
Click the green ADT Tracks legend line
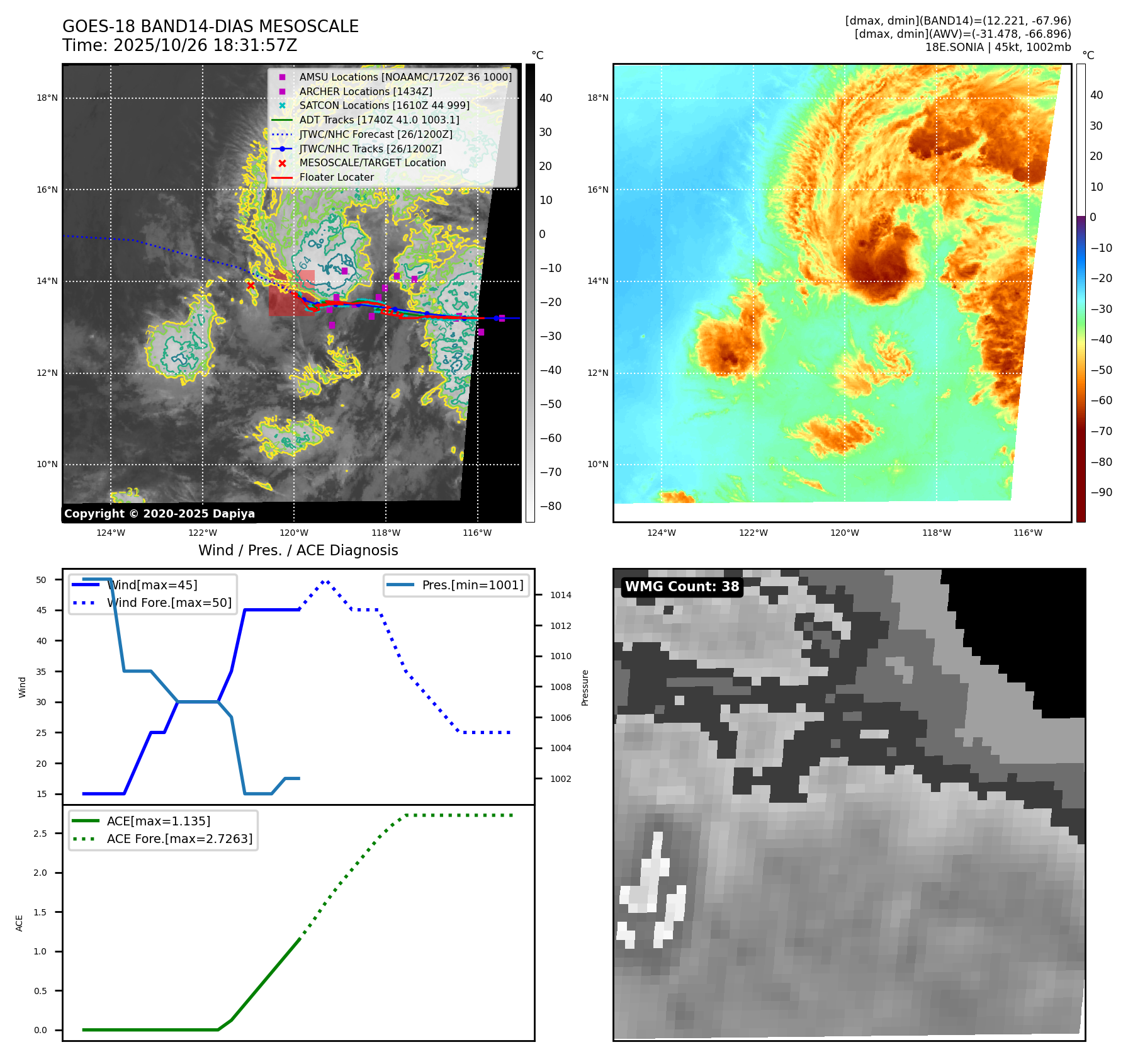[x=282, y=120]
